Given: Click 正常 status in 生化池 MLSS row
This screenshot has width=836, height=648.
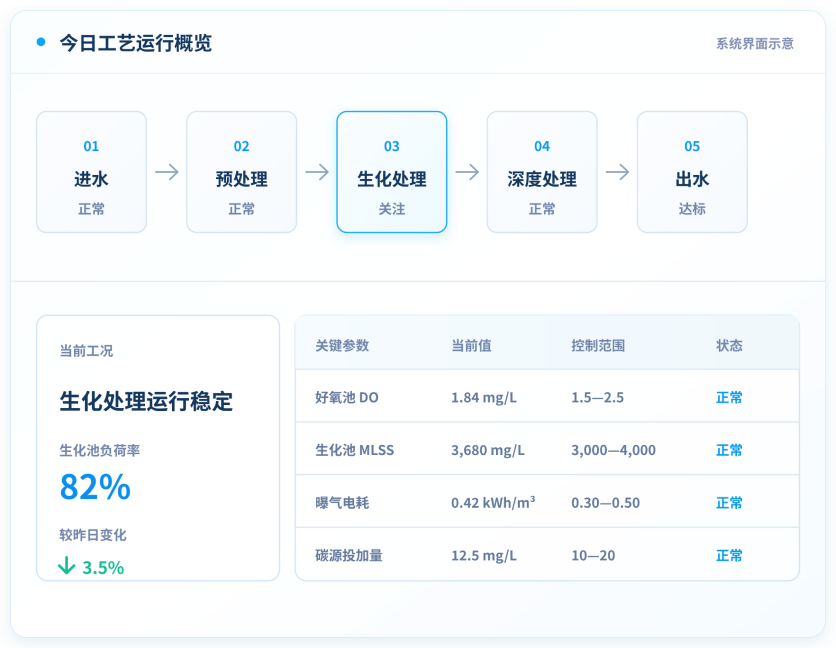Looking at the screenshot, I should pos(729,450).
